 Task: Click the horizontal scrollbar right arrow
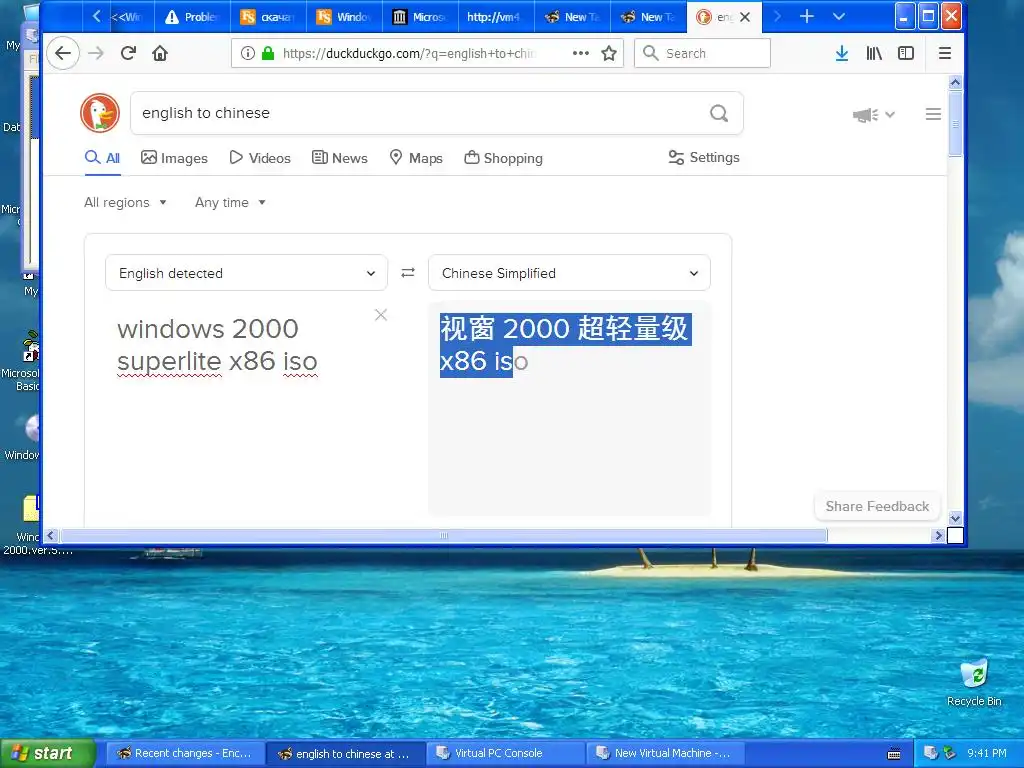pos(938,536)
